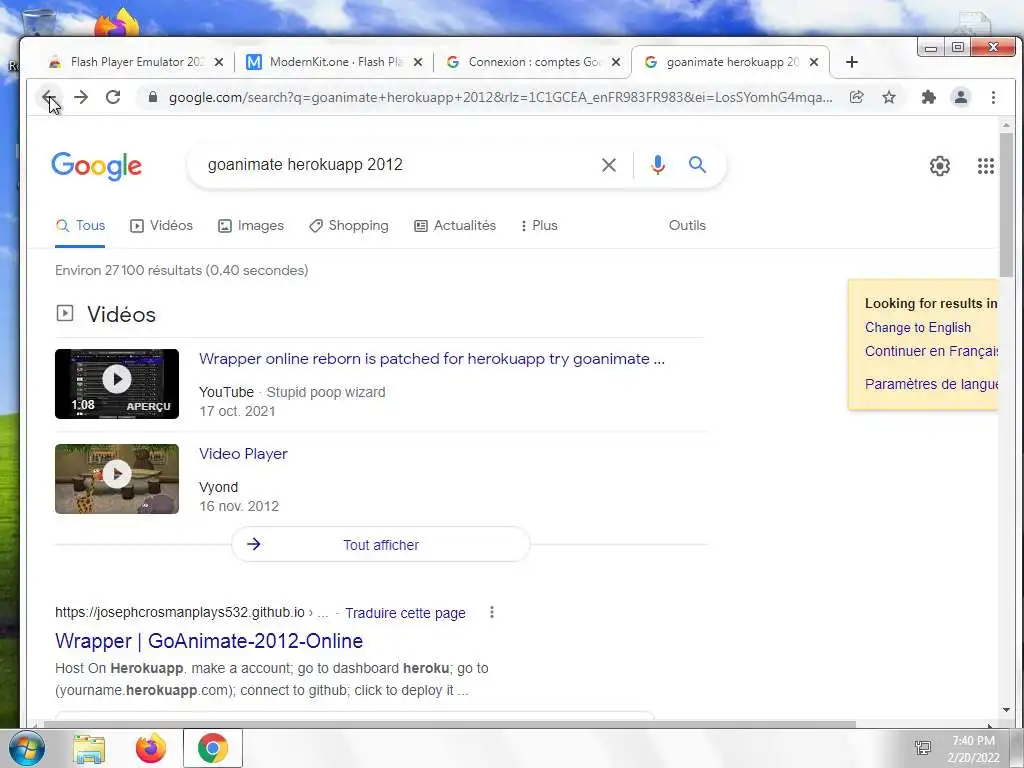This screenshot has width=1024, height=768.
Task: Open a new tab with plus button
Action: (852, 62)
